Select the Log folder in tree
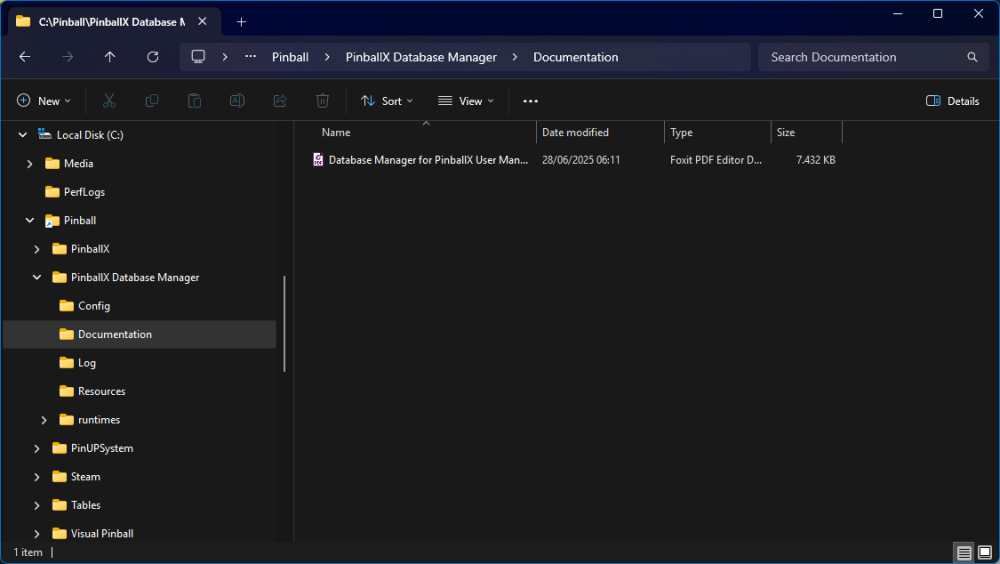Screen dimensions: 1000x564 (x=87, y=363)
